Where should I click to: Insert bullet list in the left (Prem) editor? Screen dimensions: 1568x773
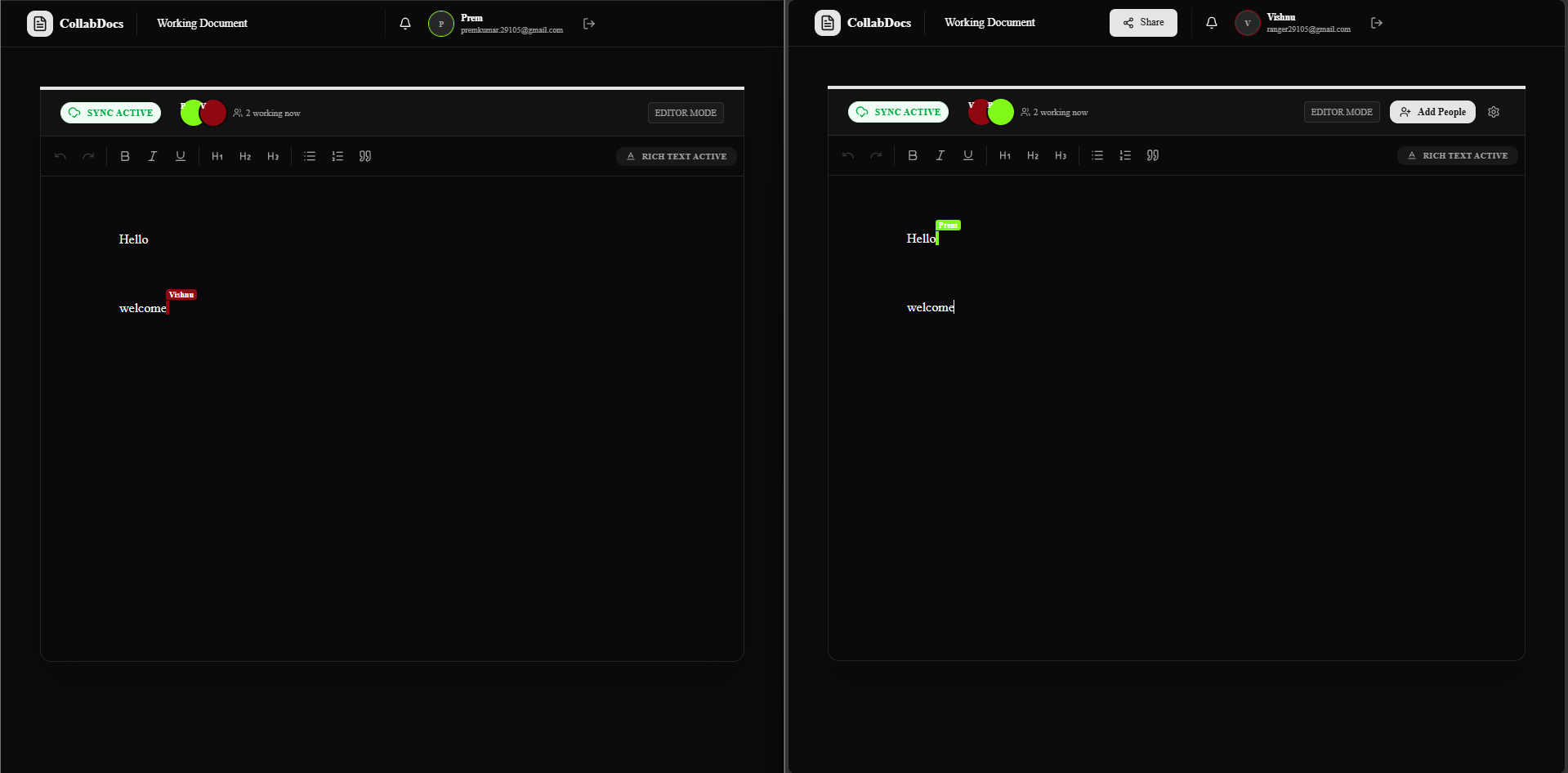tap(310, 156)
